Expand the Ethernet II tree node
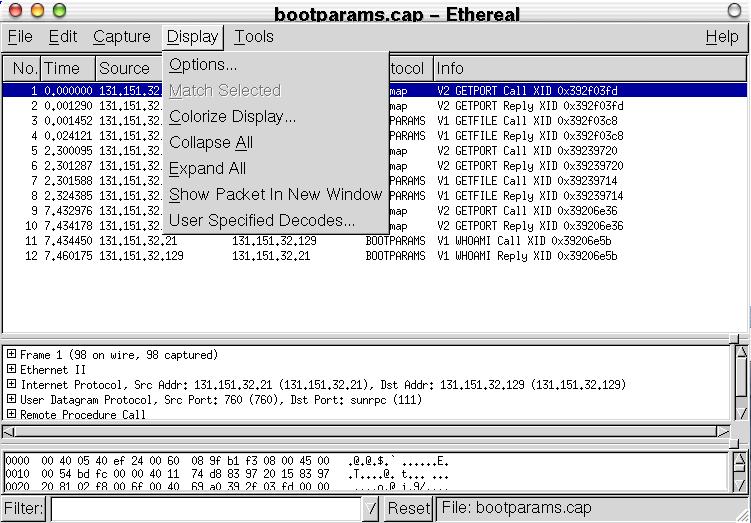Image resolution: width=751 pixels, height=523 pixels. click(x=11, y=369)
